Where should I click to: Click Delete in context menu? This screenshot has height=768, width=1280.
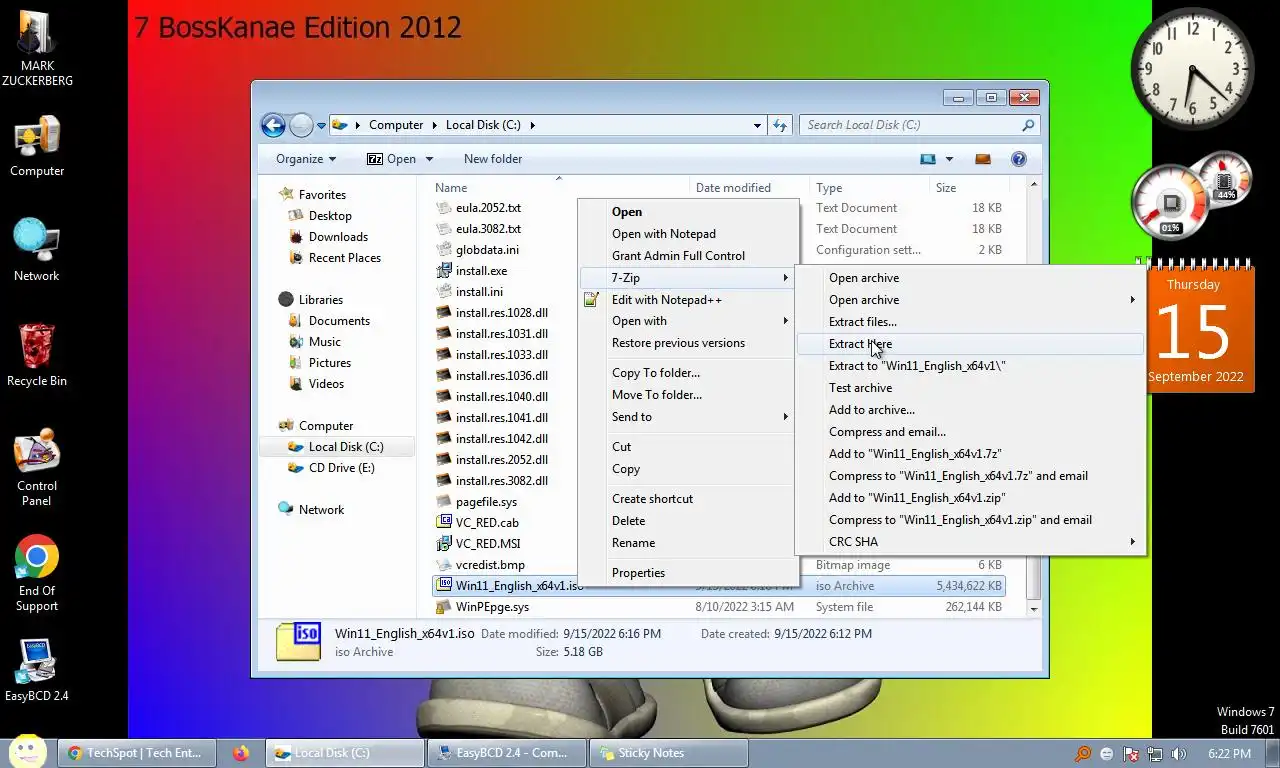point(690,521)
